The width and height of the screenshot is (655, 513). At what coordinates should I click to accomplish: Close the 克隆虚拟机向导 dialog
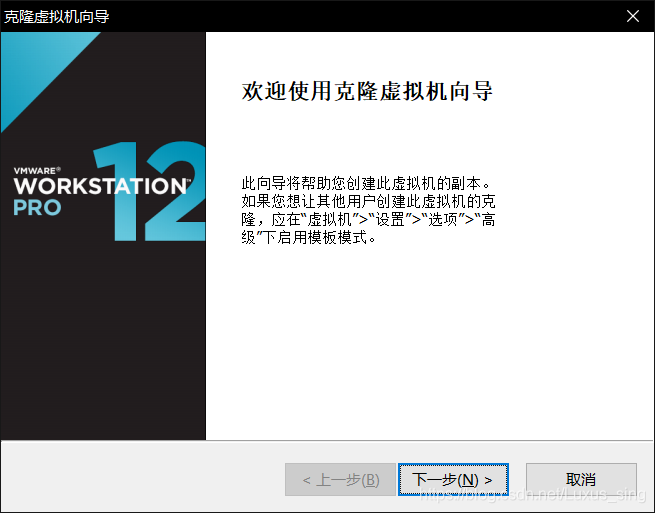632,16
